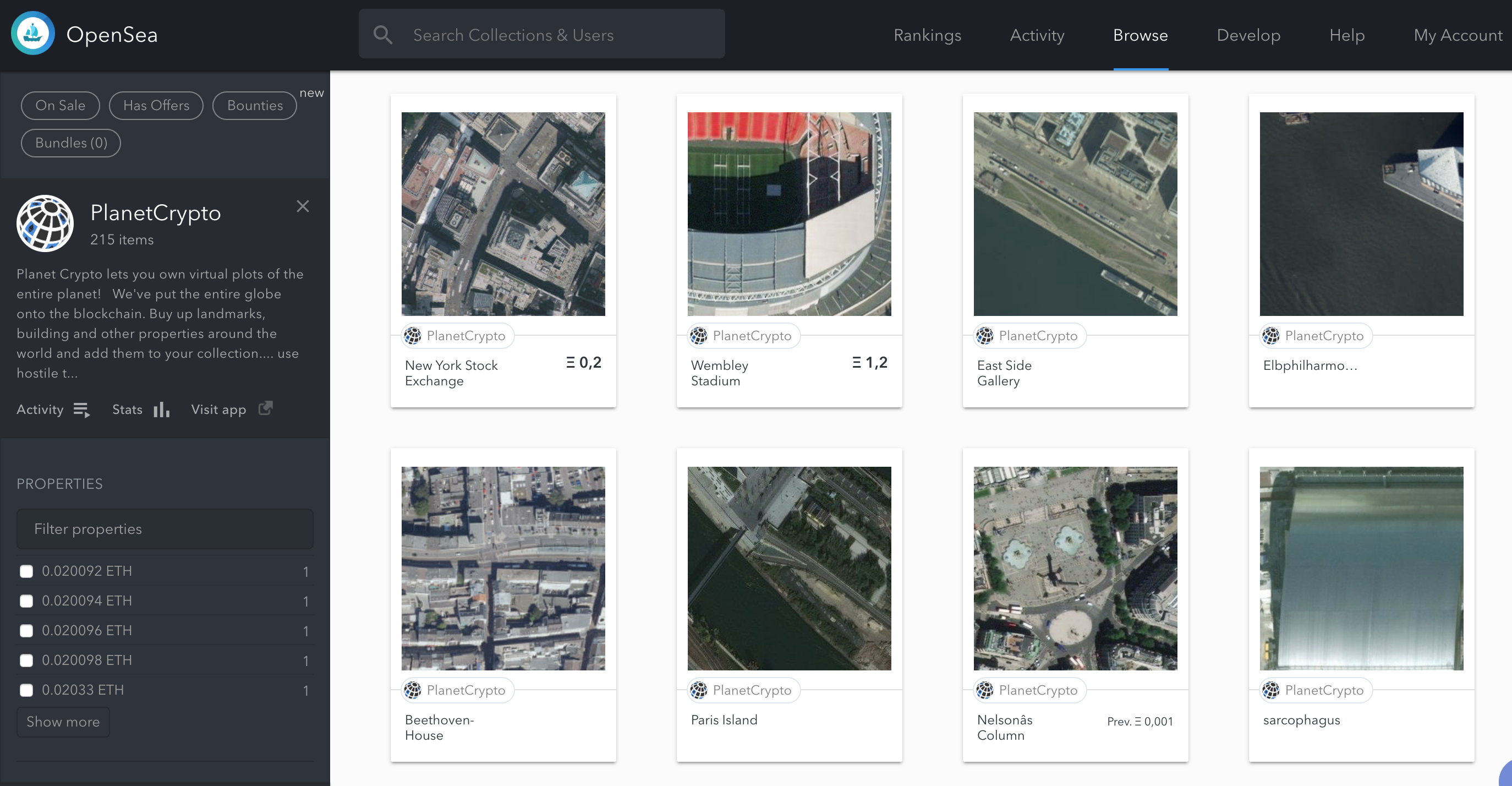The width and height of the screenshot is (1512, 786).
Task: Click the PlanetCrypto collection title
Action: 156,212
